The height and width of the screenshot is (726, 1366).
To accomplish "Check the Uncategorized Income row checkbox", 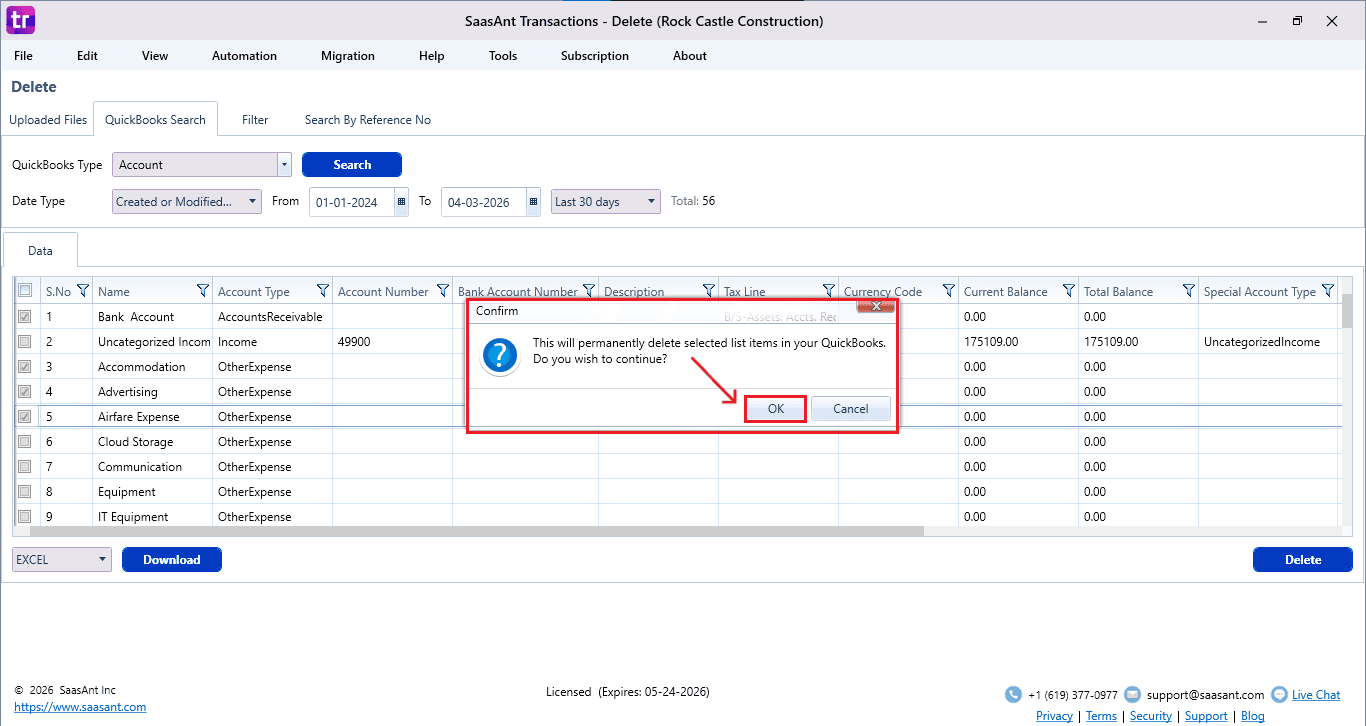I will point(25,341).
